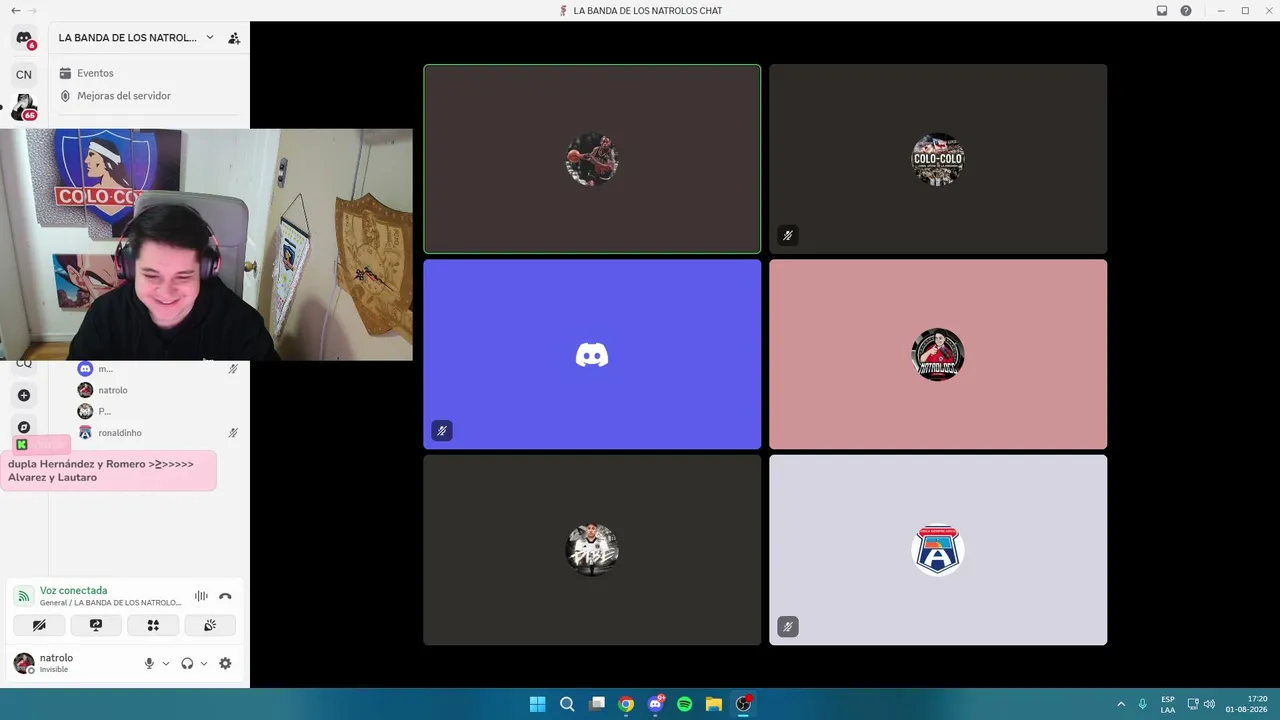The height and width of the screenshot is (720, 1280).
Task: Open Discord help
Action: pos(1186,11)
